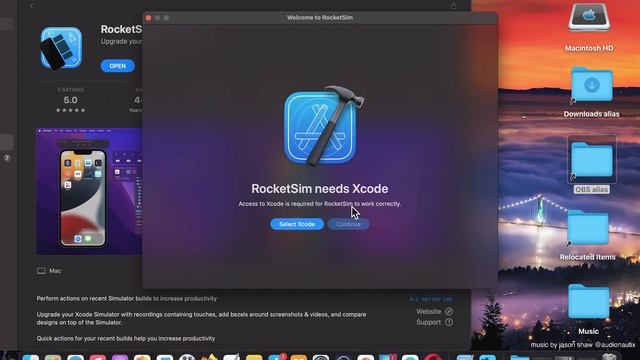Open RocketSim from the App Store page

tap(118, 66)
